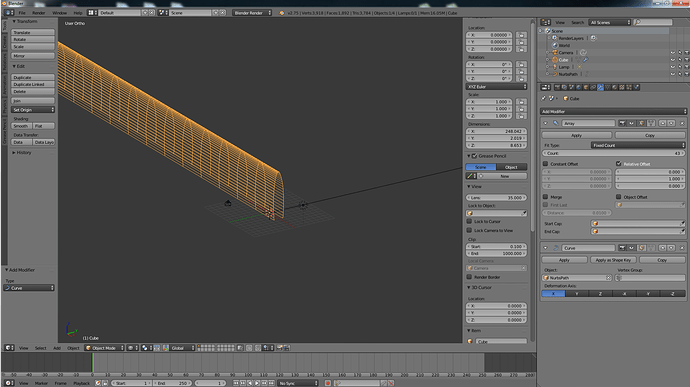
Task: Move the Array modifier down with its arrow
Action: pyautogui.click(x=672, y=123)
